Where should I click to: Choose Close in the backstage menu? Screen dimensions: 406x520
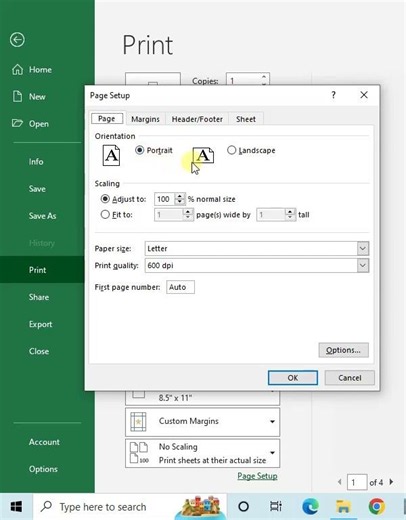tap(39, 351)
